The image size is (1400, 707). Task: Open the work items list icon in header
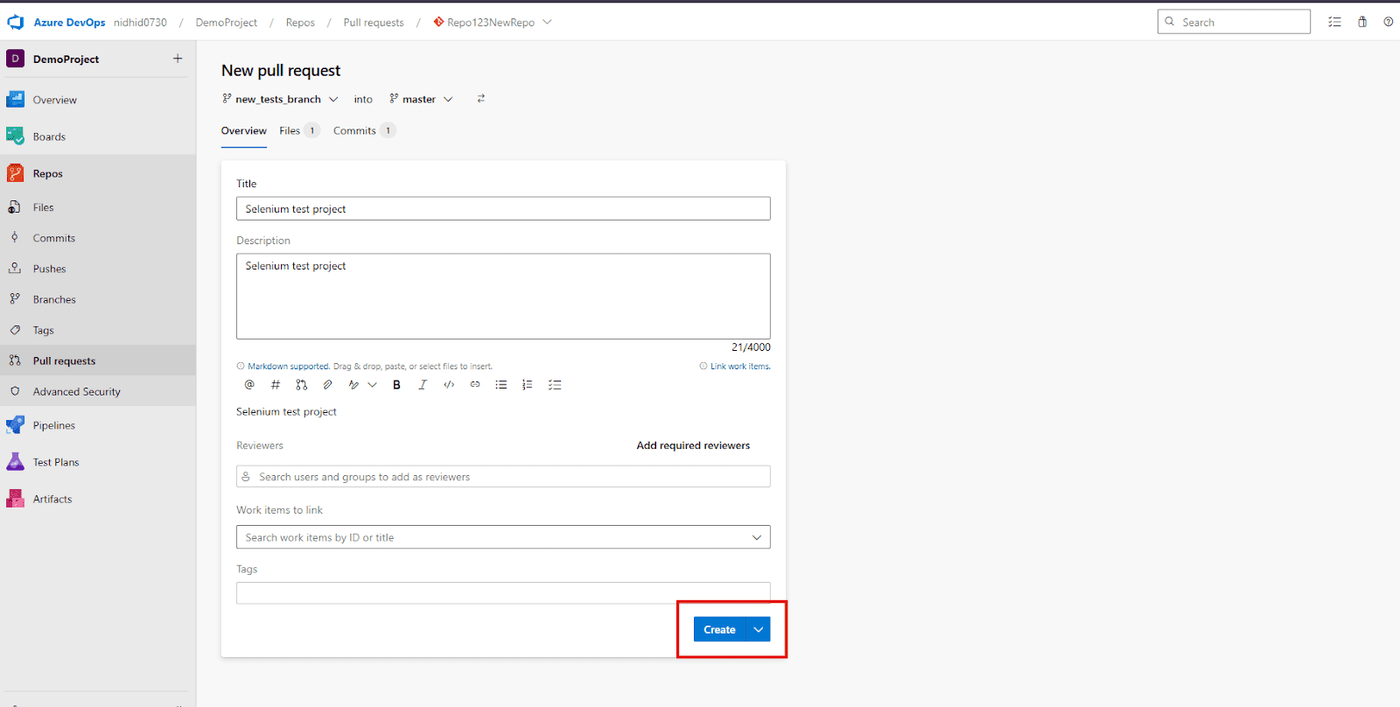coord(1335,22)
